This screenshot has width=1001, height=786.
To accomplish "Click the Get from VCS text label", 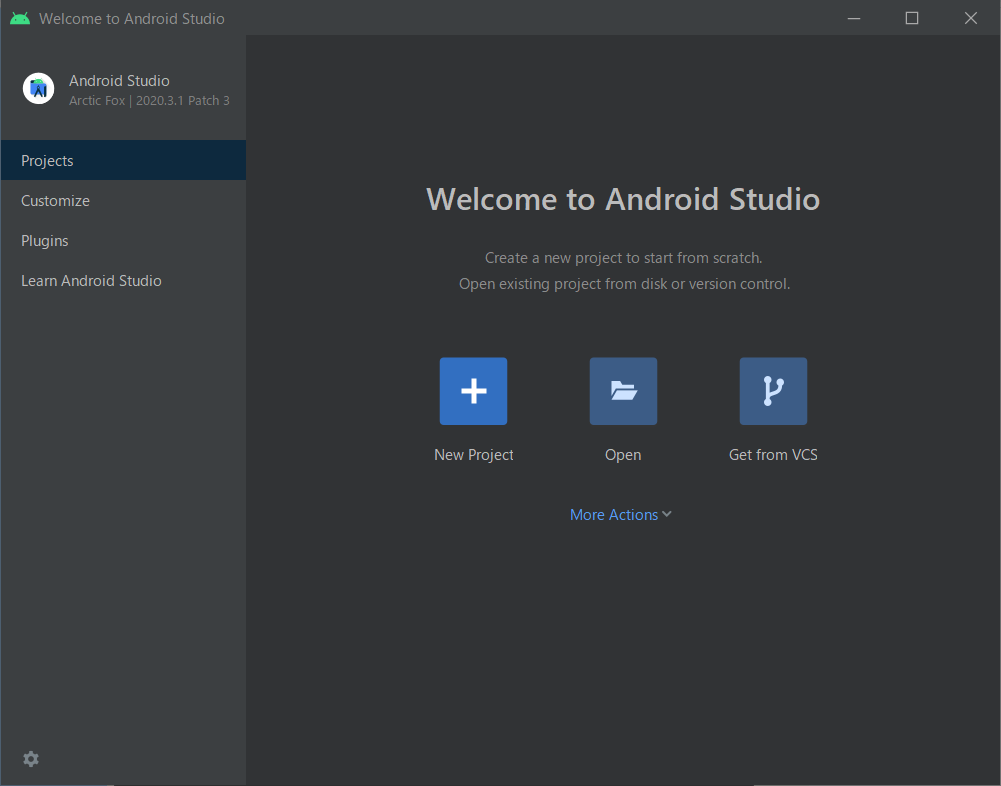I will 773,455.
